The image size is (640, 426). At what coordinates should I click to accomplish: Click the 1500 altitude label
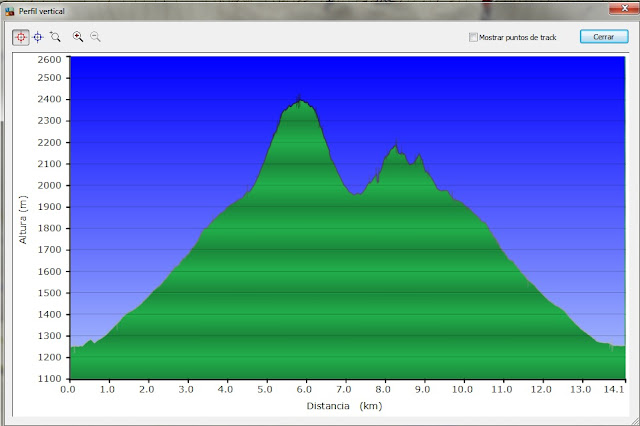coord(49,293)
